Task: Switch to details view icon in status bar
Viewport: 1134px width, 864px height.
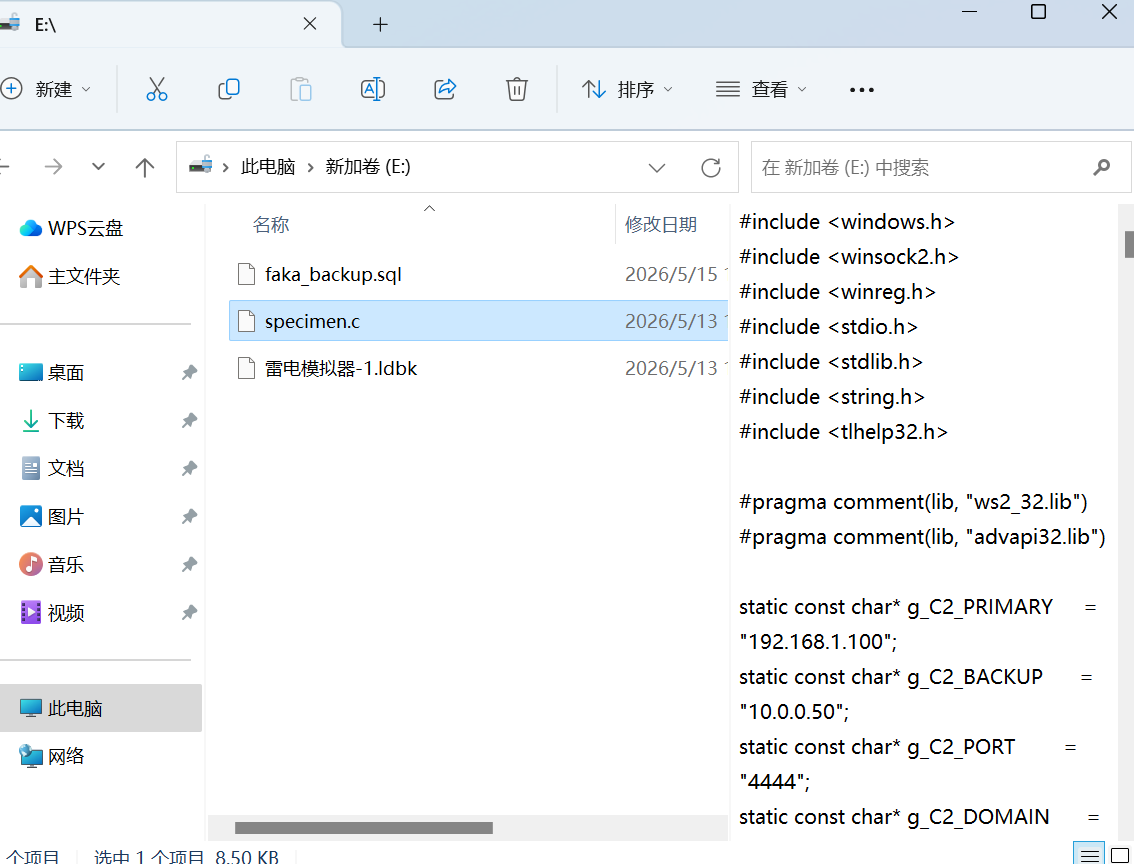Action: coord(1089,855)
